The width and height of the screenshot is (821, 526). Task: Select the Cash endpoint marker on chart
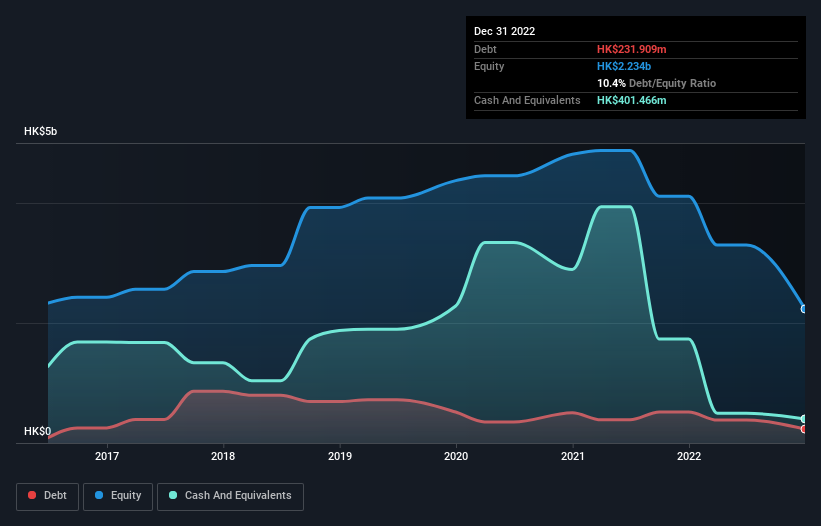[804, 419]
